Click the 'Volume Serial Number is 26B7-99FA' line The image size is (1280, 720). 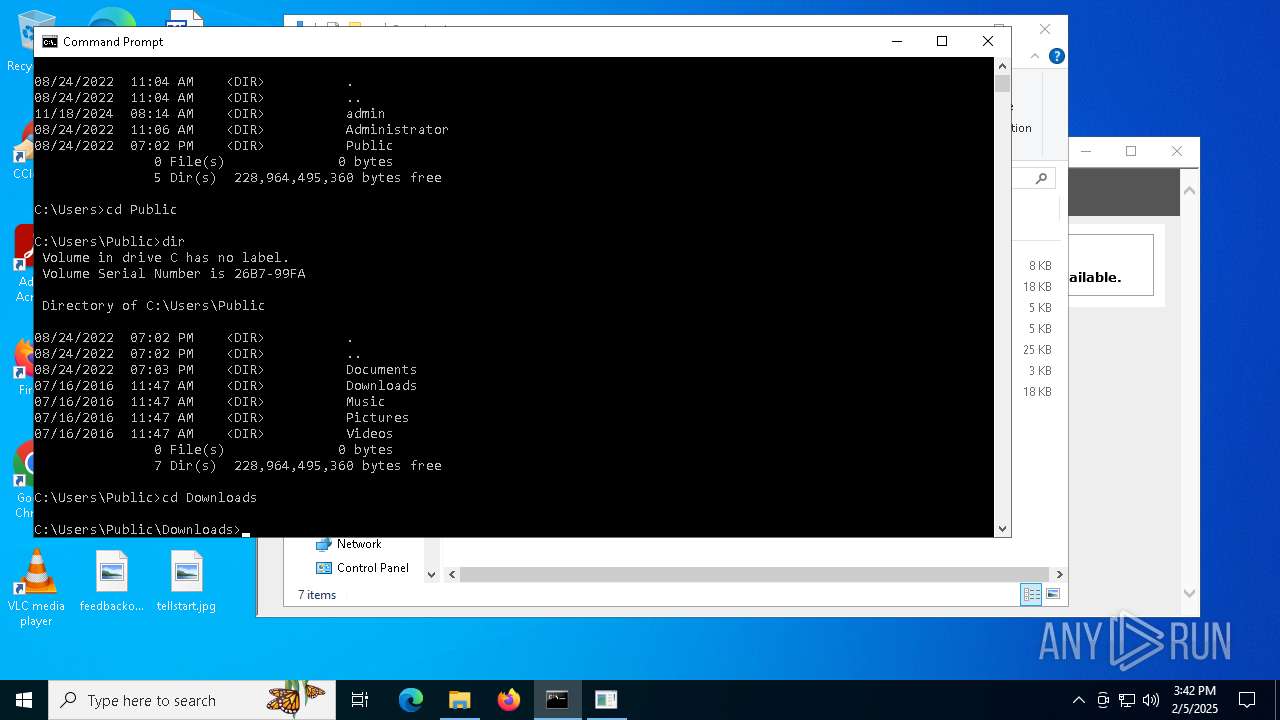pyautogui.click(x=174, y=273)
